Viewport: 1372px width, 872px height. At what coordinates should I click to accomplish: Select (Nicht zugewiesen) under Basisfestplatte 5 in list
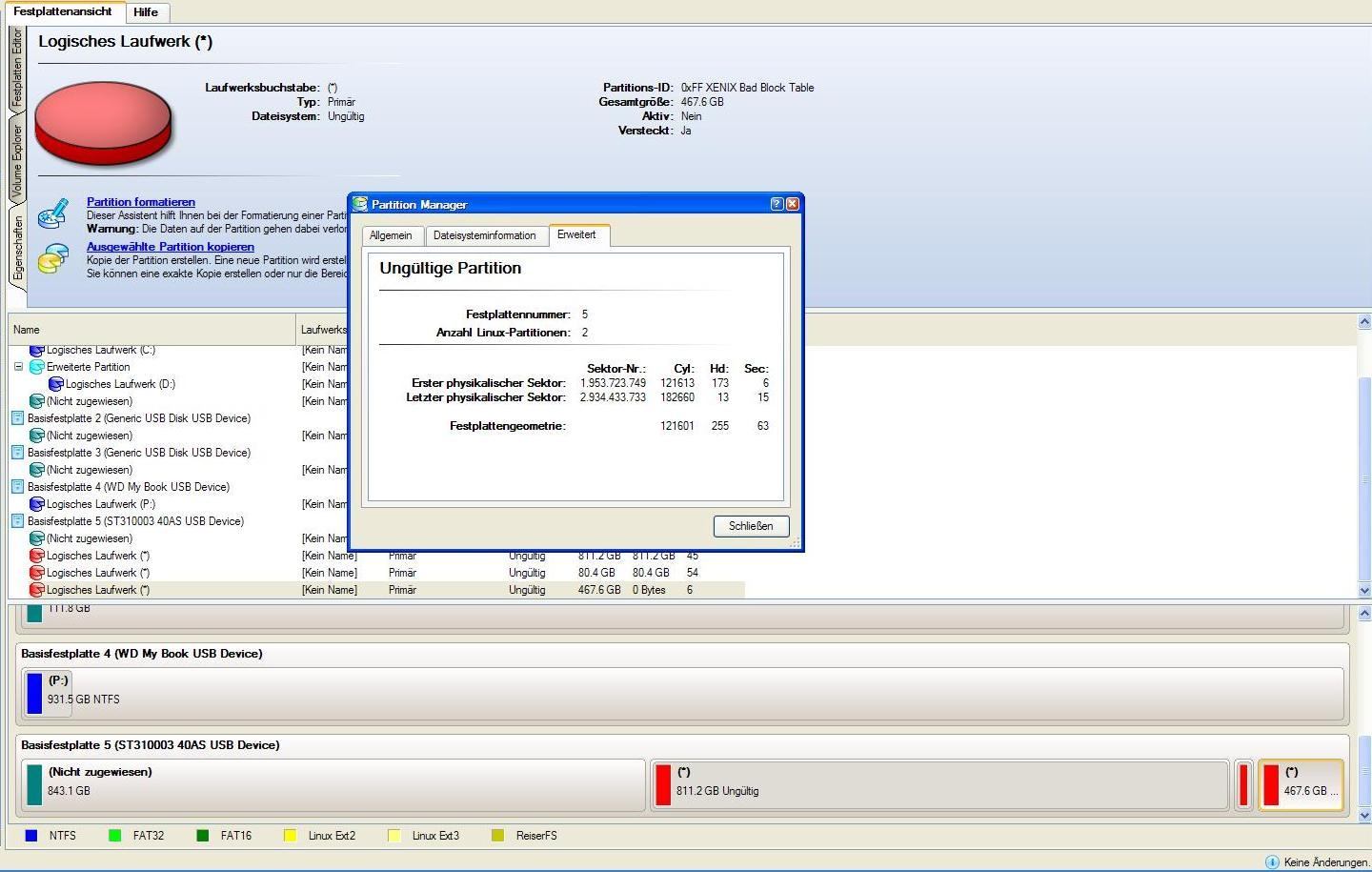(90, 538)
